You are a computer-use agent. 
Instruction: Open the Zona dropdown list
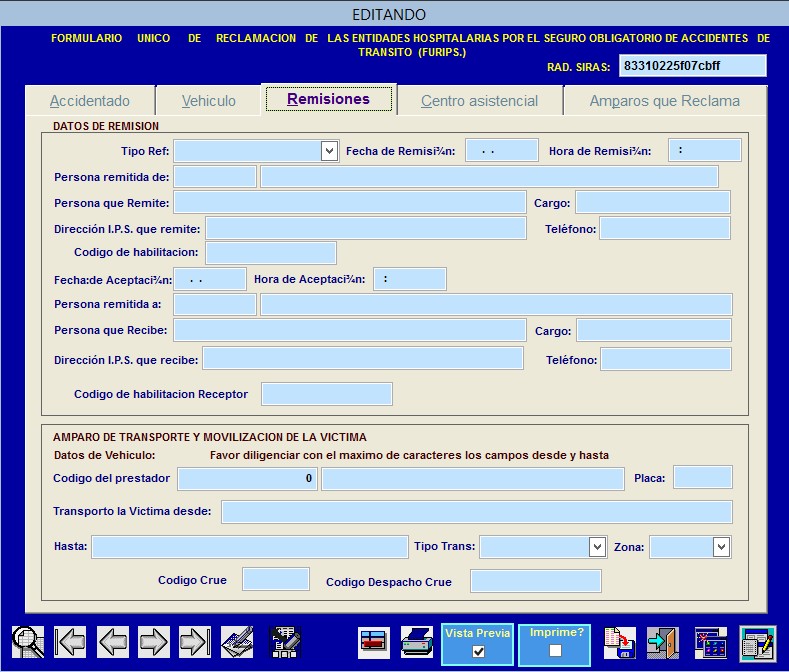tap(721, 547)
